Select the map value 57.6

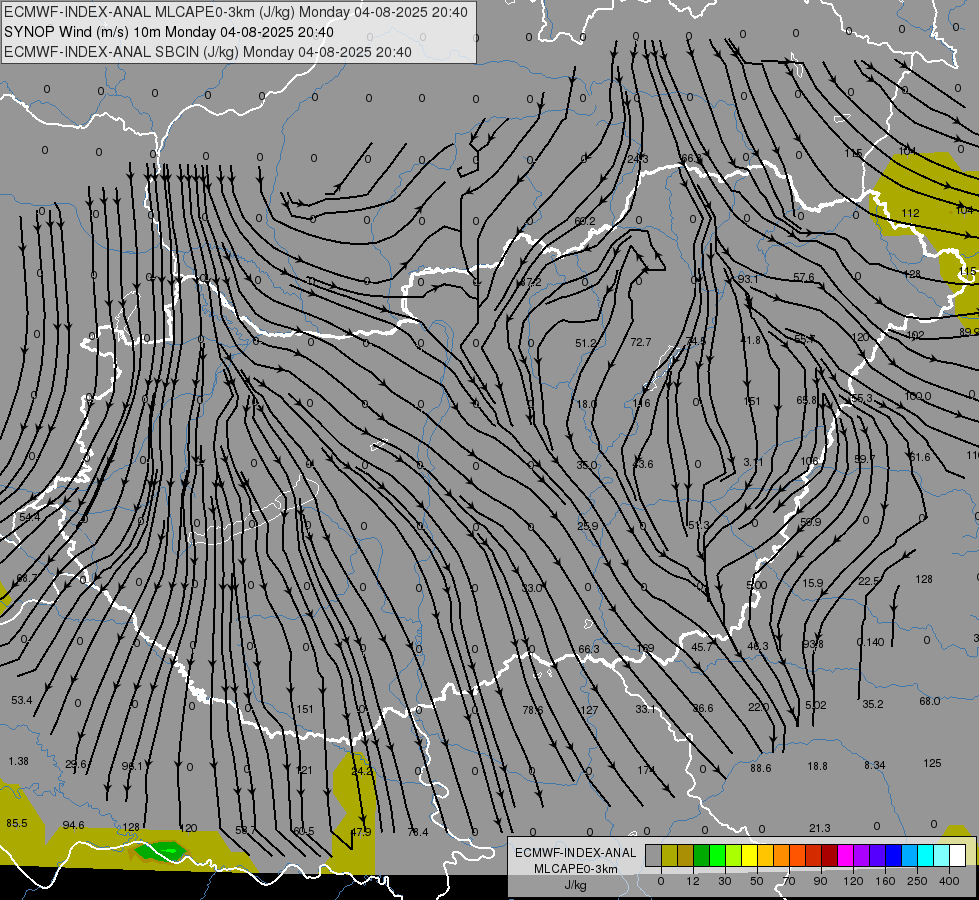click(804, 277)
